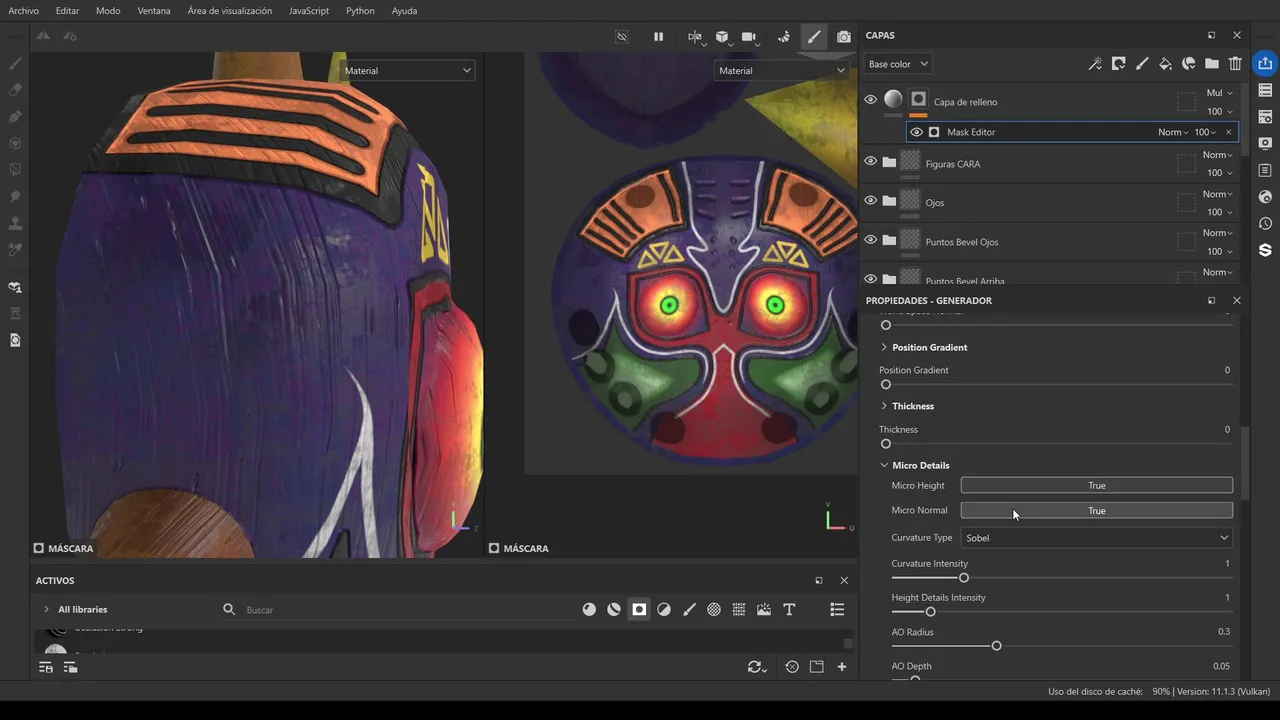Filter assets by Smart masks icon
Screen dimensions: 1280x720
tap(639, 609)
